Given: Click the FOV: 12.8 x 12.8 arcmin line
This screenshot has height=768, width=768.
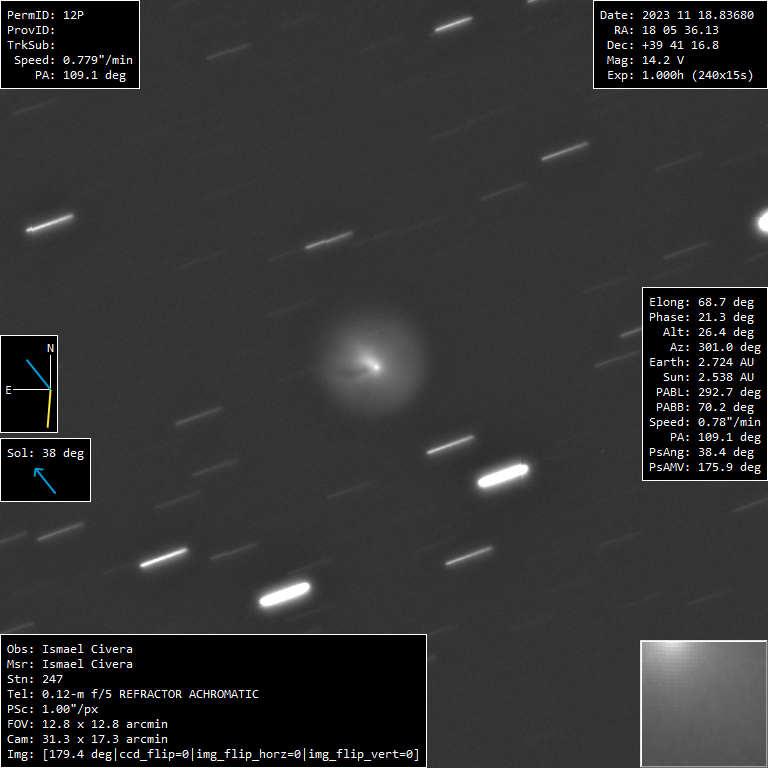Looking at the screenshot, I should 87,724.
